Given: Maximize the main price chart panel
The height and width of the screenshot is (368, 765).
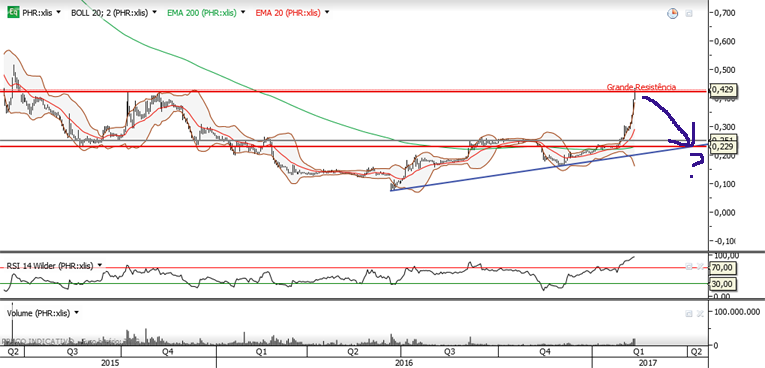Looking at the screenshot, I should [689, 14].
